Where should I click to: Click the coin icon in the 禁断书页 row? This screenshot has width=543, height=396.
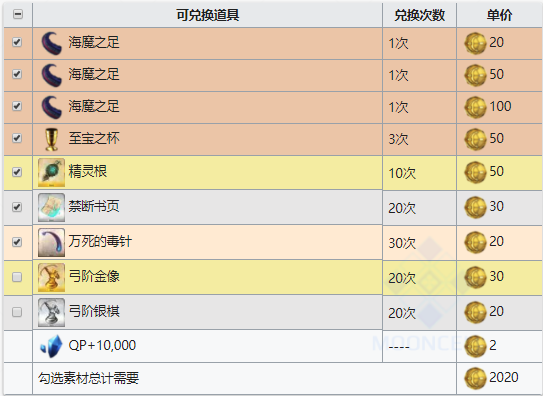coord(475,207)
